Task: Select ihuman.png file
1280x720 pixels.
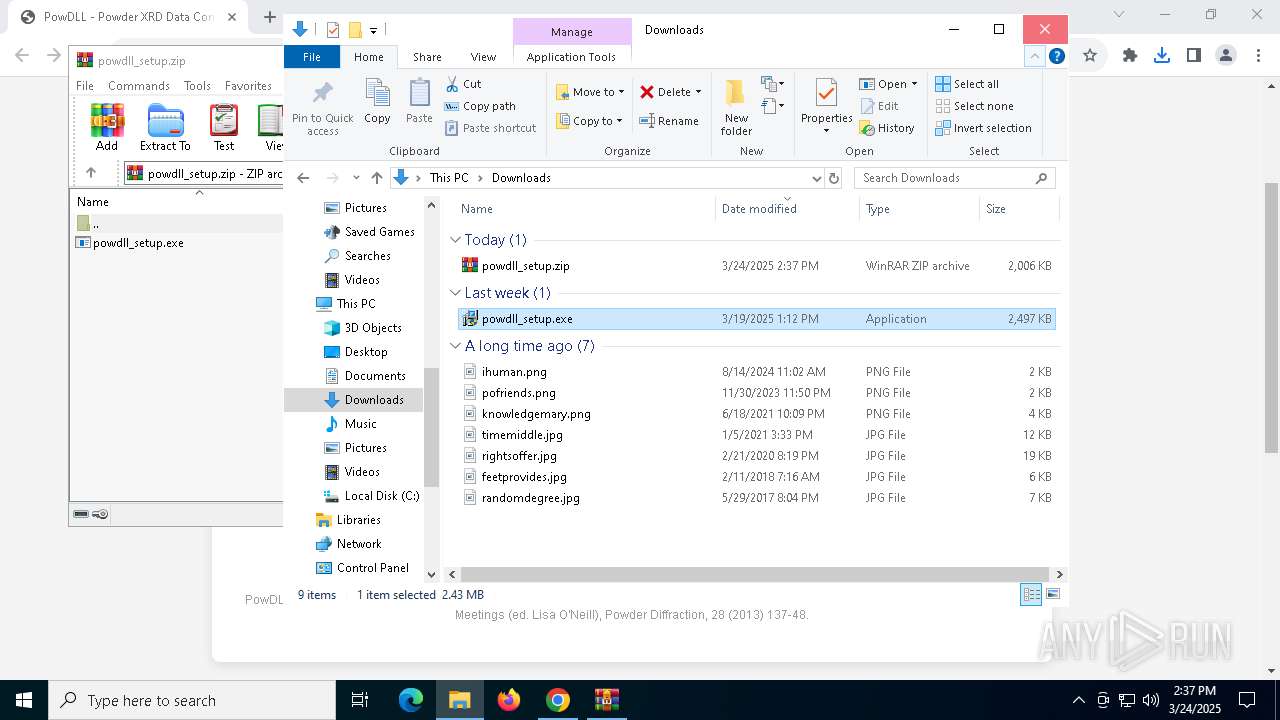Action: click(756, 372)
